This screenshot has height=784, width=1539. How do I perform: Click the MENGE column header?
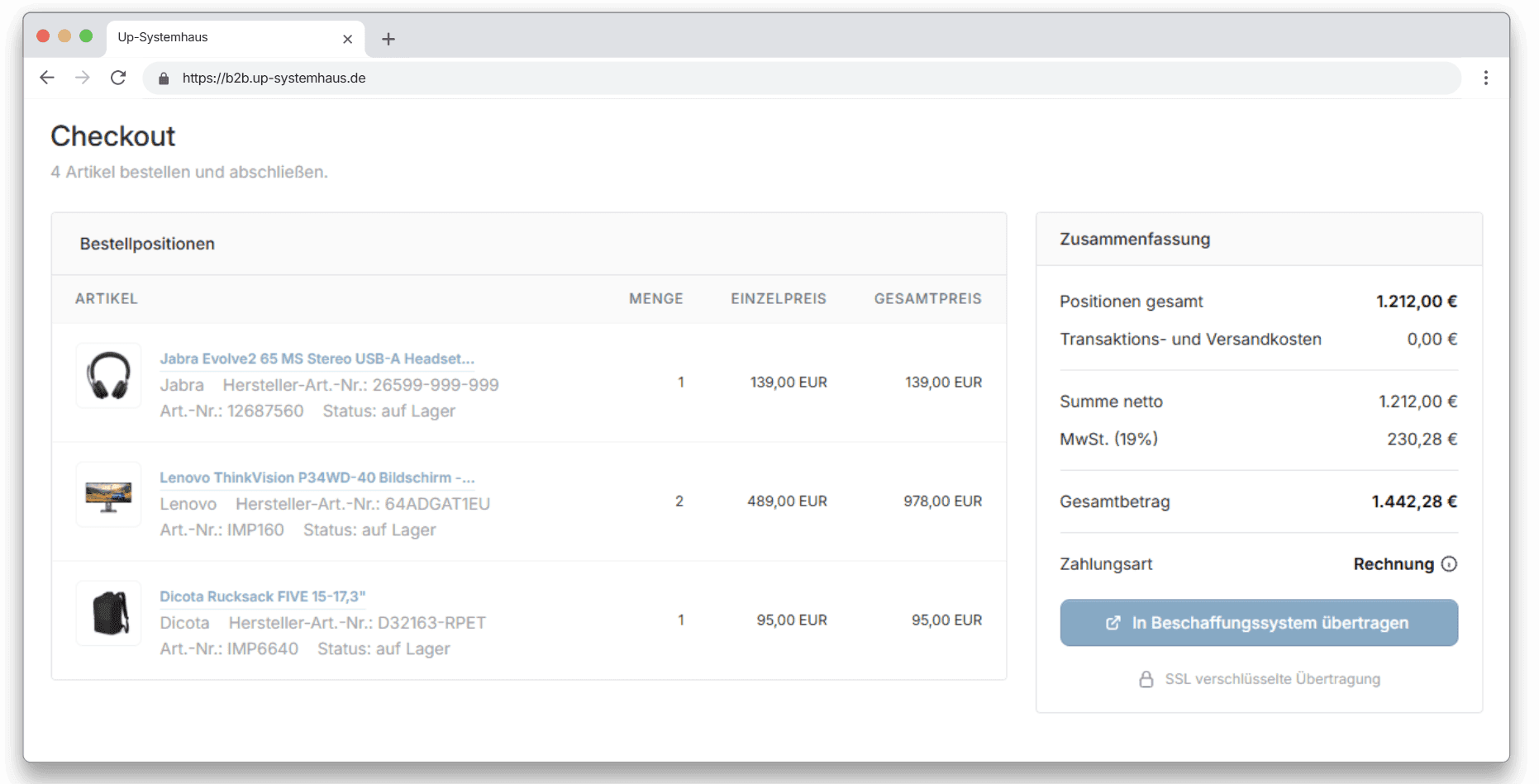pos(656,299)
